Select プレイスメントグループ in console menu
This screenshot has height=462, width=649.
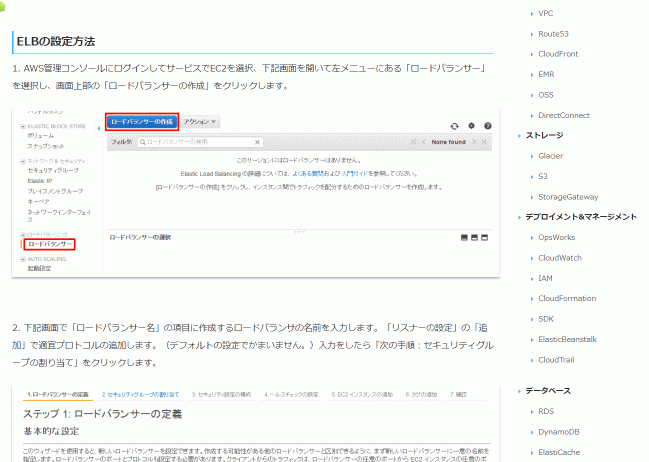coord(55,191)
